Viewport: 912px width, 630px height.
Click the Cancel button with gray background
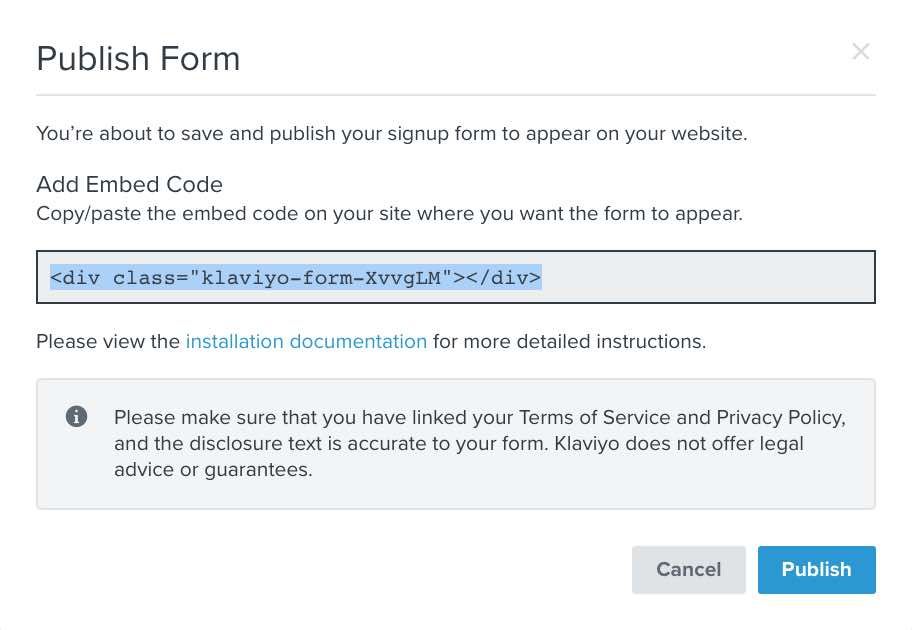pyautogui.click(x=688, y=569)
